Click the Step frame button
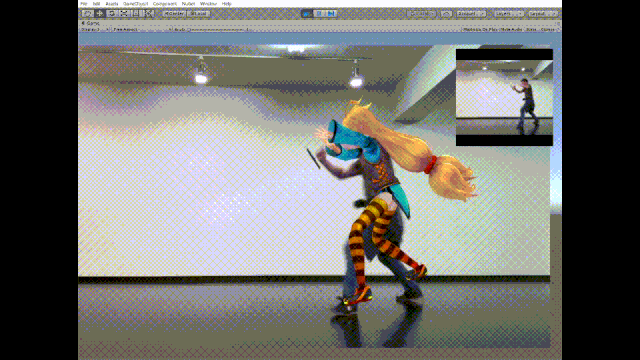The image size is (640, 360). tap(331, 13)
